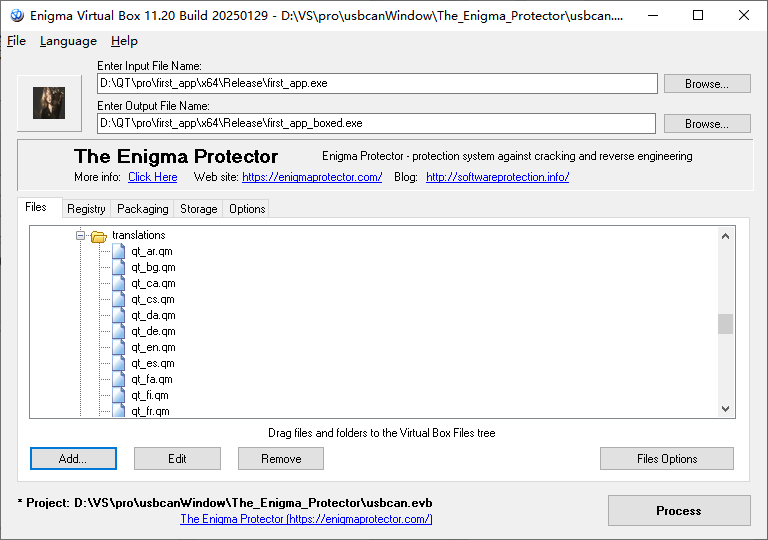Click the file icon beside qt_ca.qm
768x540 pixels.
[x=119, y=283]
